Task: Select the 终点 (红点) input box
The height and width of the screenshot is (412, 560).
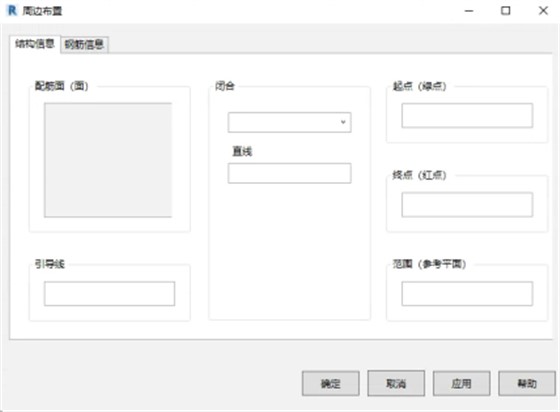Action: pyautogui.click(x=467, y=205)
